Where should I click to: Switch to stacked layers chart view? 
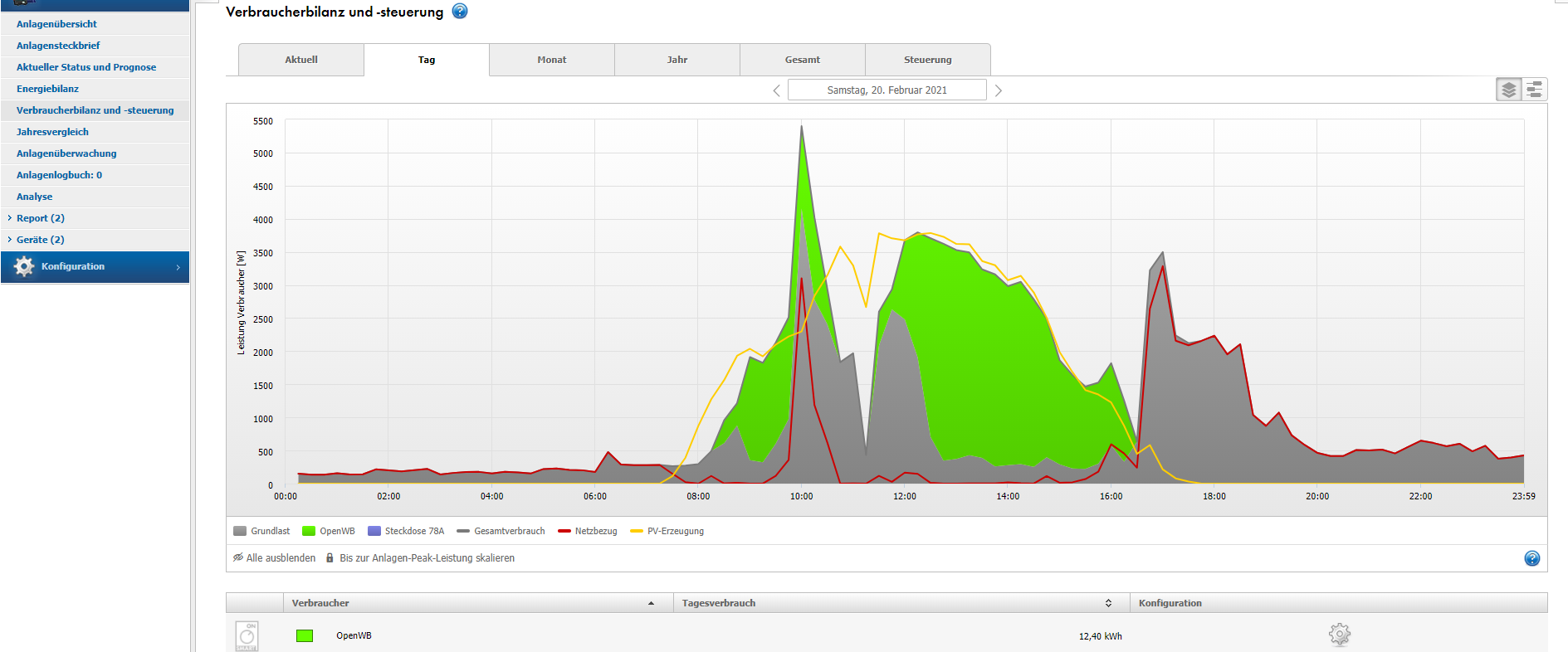1508,90
